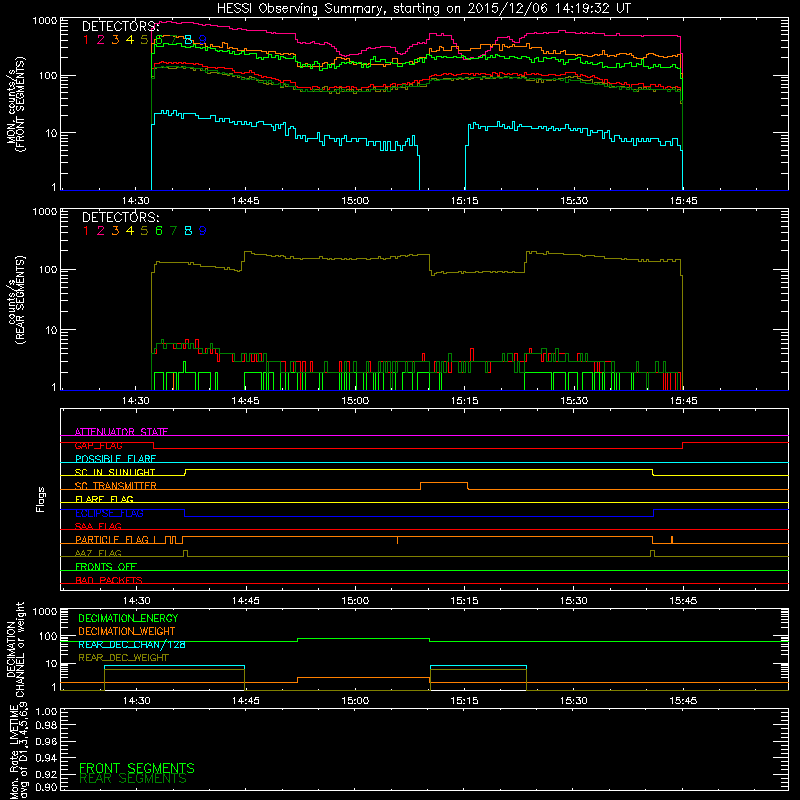The width and height of the screenshot is (800, 800).
Task: Click the 14:45 tick label under rear segments plot
Action: [245, 401]
